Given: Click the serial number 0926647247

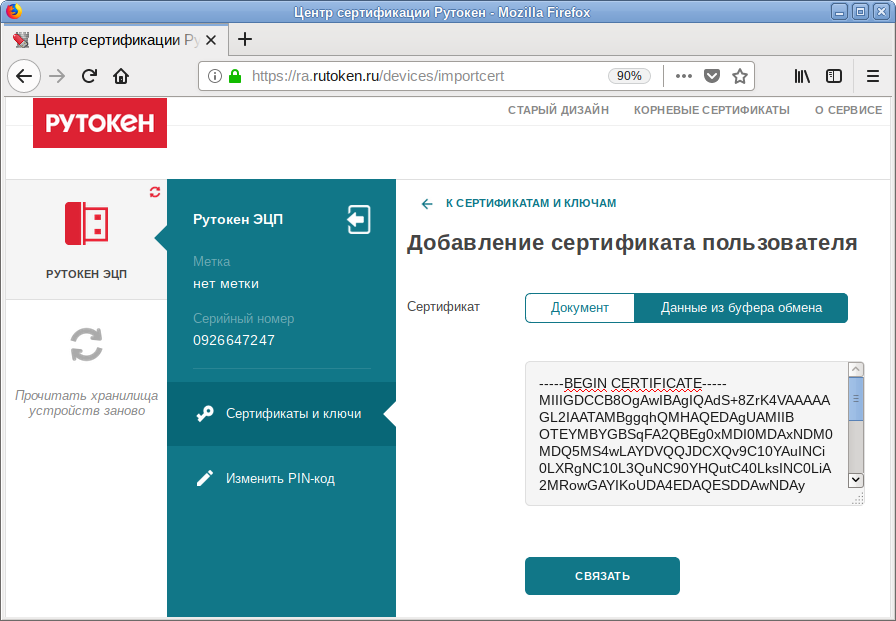Looking at the screenshot, I should [234, 340].
